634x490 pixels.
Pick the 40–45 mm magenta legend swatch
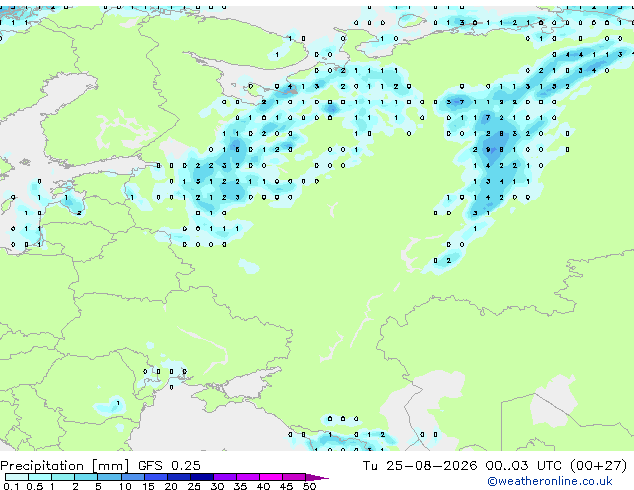tap(271, 477)
